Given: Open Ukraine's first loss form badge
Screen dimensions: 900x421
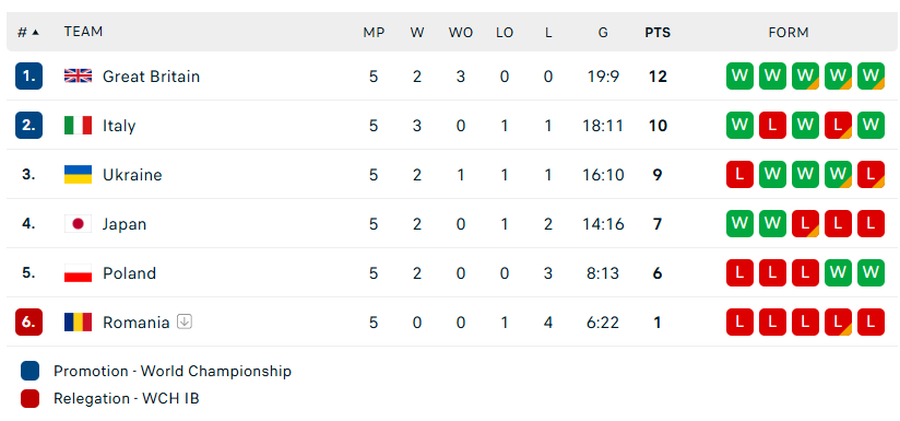Looking at the screenshot, I should (739, 174).
